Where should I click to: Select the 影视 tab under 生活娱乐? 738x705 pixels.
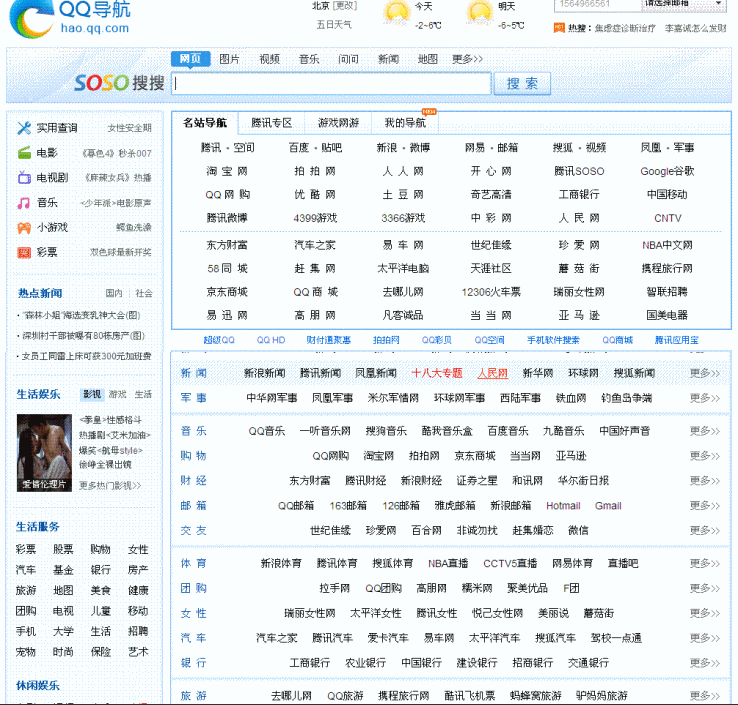click(92, 394)
